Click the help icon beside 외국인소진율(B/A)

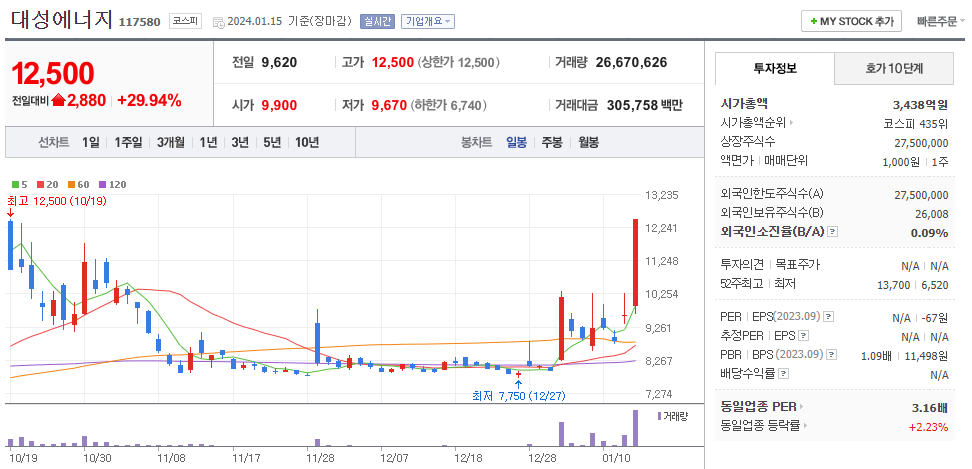833,232
